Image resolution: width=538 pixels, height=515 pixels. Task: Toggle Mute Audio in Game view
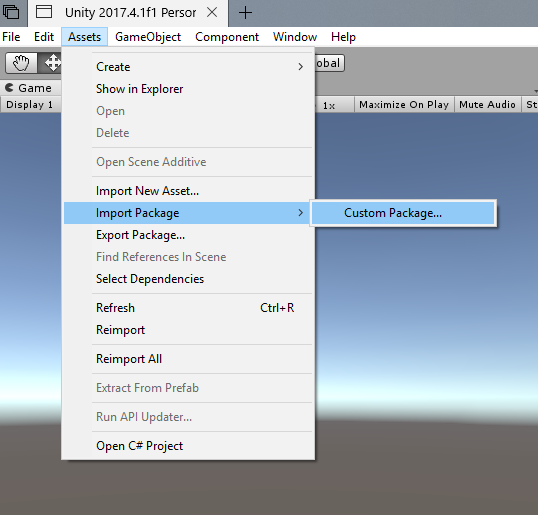click(x=487, y=104)
